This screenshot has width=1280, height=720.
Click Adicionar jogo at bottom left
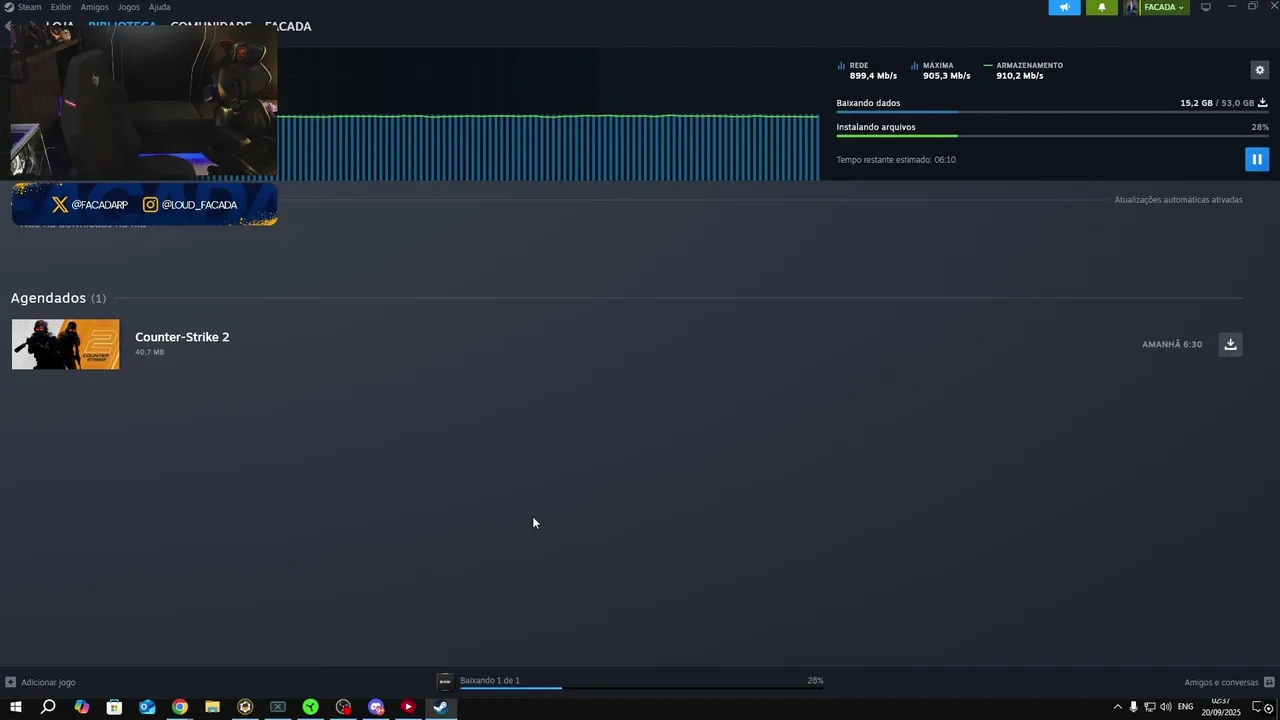coord(48,682)
